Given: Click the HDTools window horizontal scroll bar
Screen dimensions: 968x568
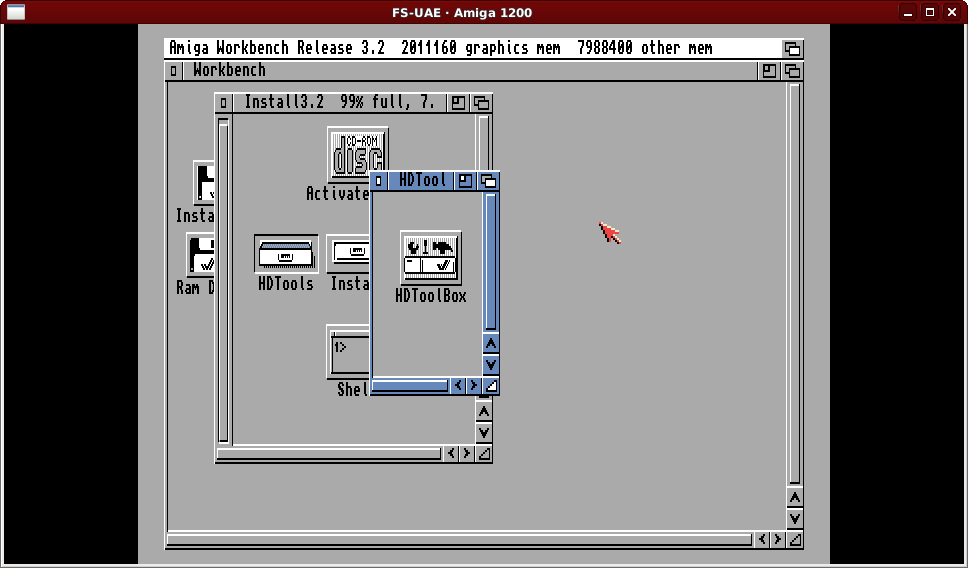Looking at the screenshot, I should click(410, 386).
